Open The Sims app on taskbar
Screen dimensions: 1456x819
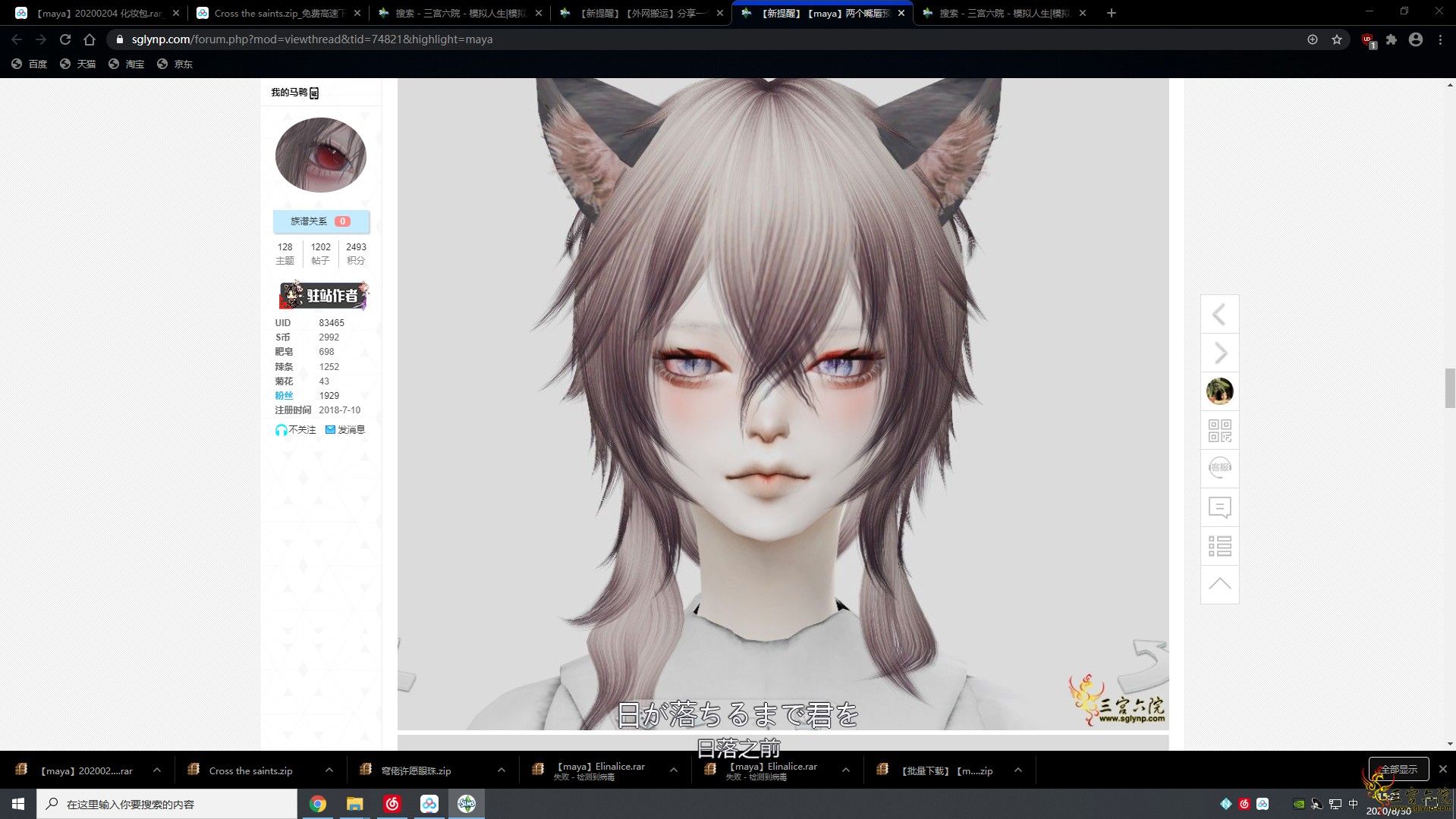point(467,804)
